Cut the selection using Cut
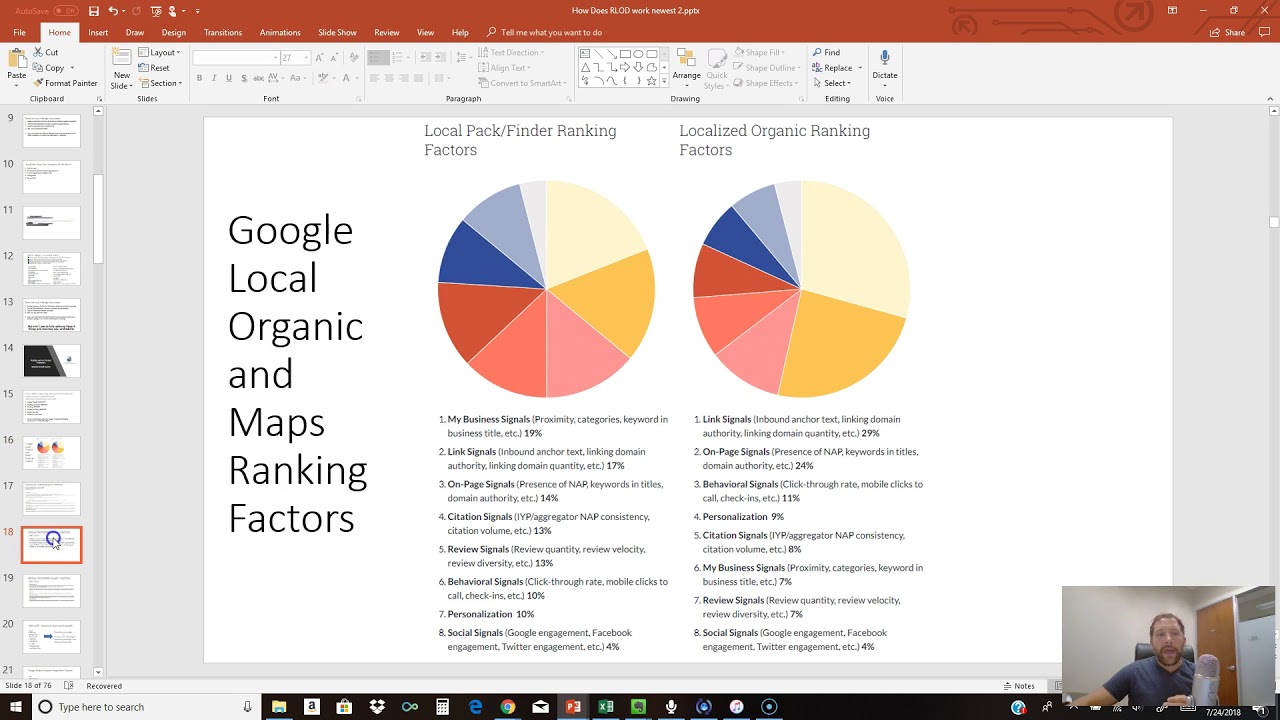The height and width of the screenshot is (720, 1280). tap(46, 52)
